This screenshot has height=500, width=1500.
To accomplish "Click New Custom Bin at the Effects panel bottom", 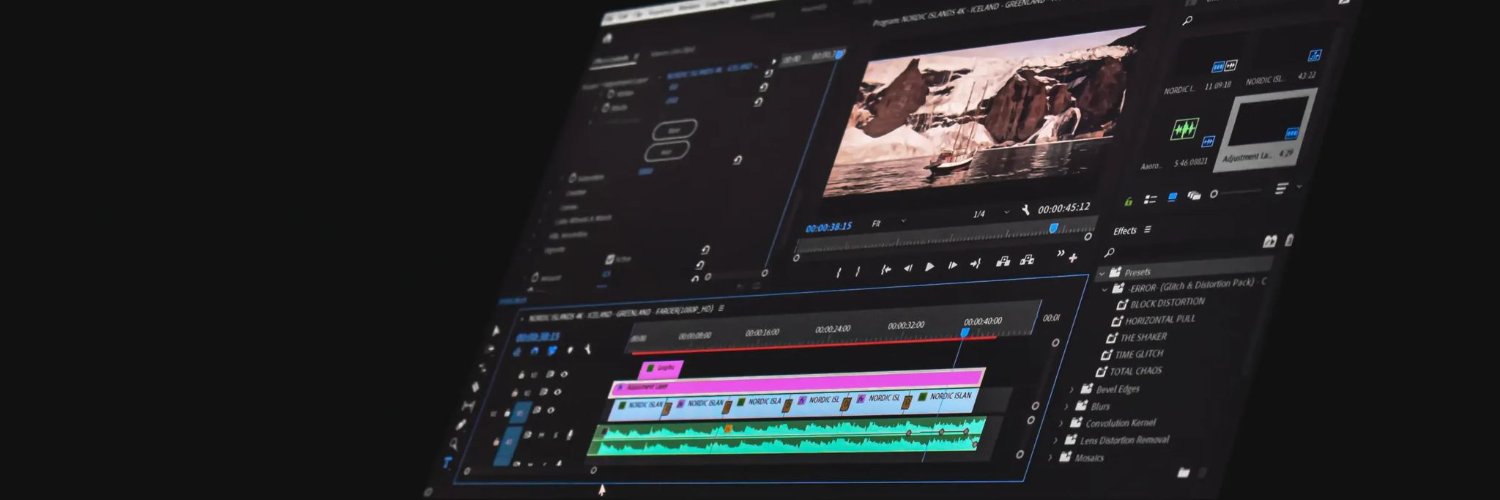I will coord(1184,473).
